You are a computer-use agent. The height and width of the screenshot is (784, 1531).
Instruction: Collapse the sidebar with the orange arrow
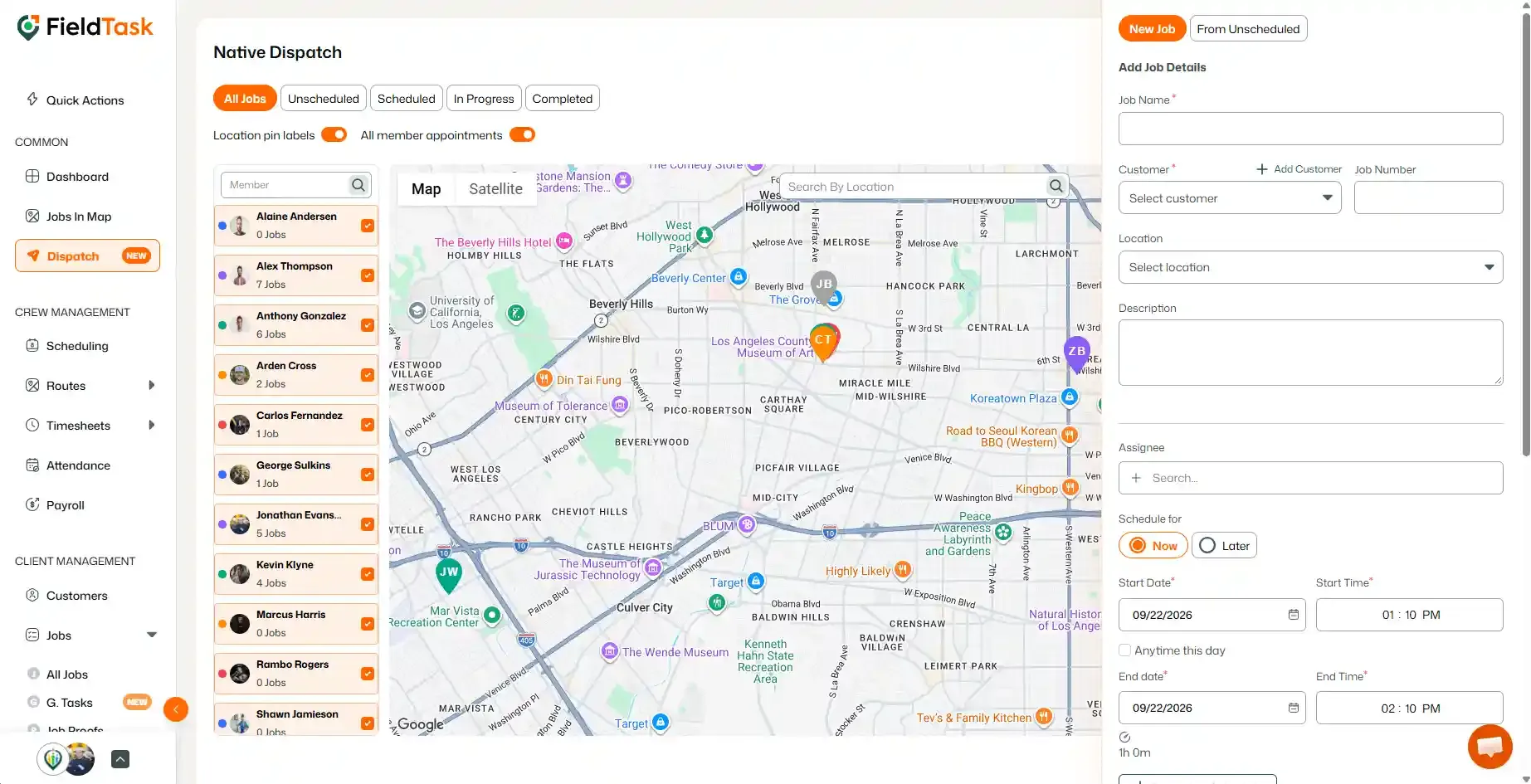point(176,709)
